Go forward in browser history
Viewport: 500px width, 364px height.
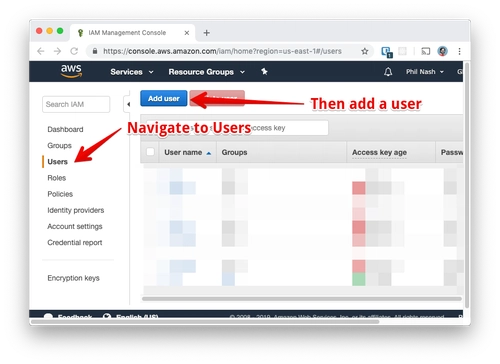click(57, 51)
